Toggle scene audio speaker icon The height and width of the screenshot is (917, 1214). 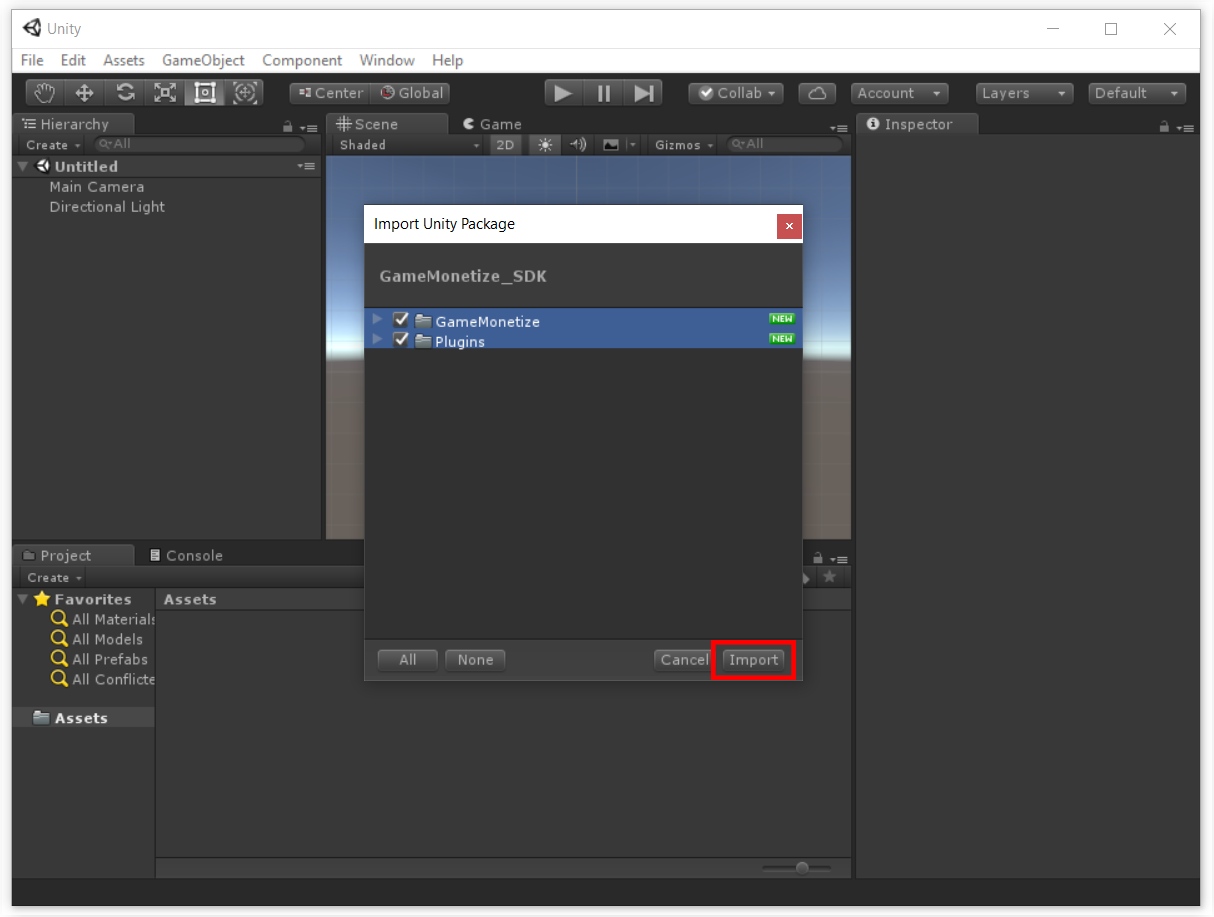pyautogui.click(x=577, y=145)
